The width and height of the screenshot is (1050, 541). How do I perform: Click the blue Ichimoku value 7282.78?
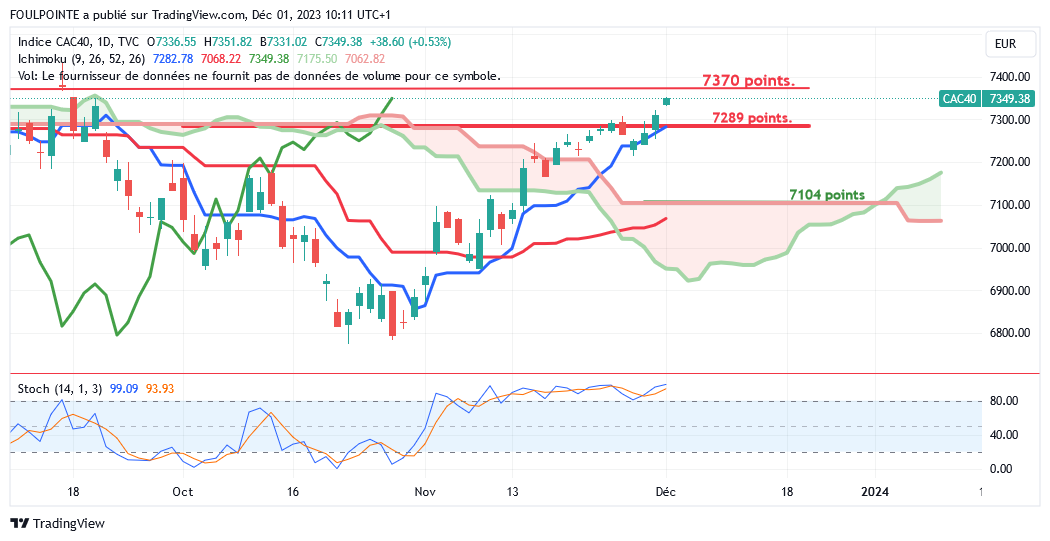(x=173, y=59)
